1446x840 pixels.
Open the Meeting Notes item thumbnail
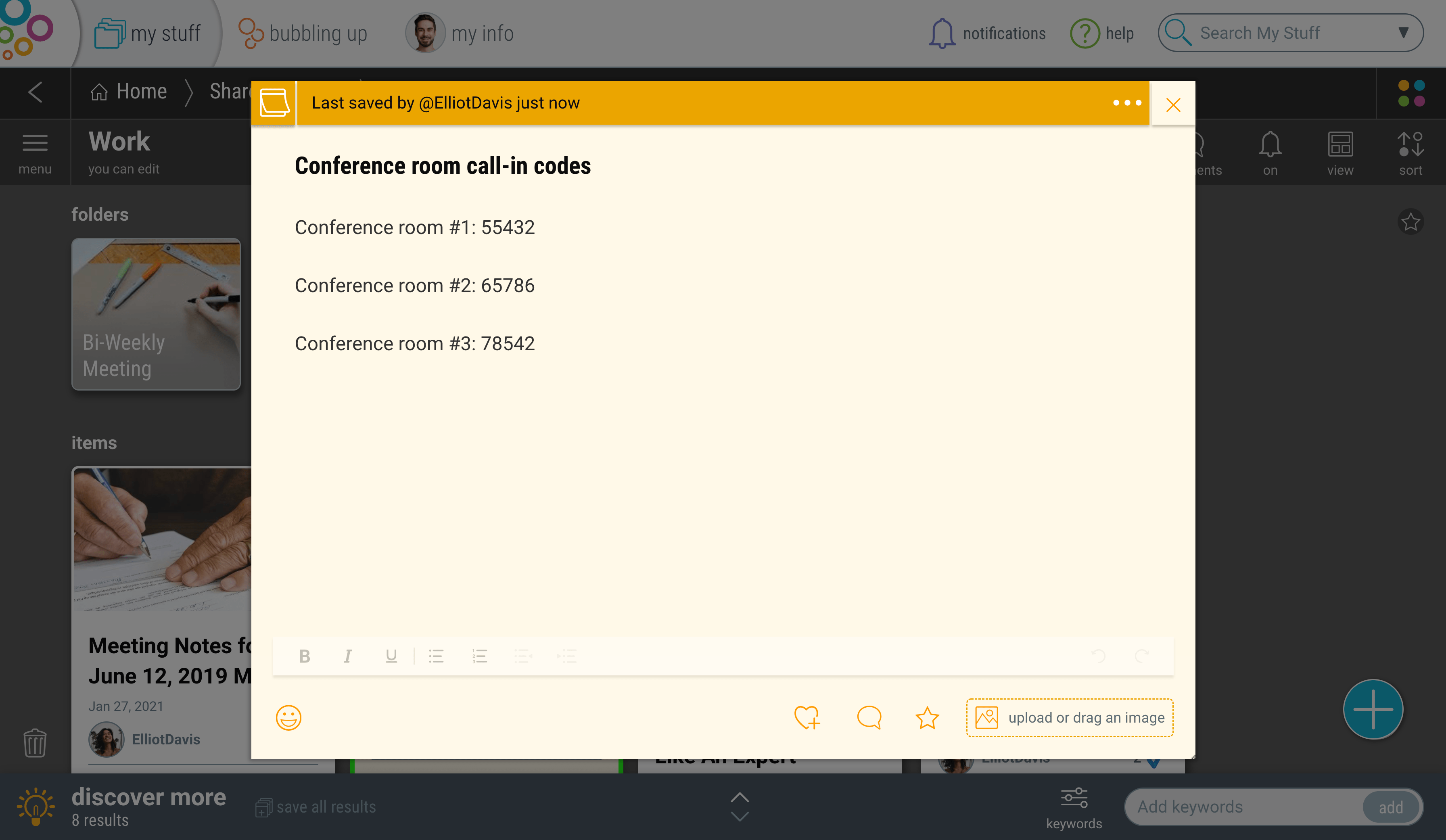[x=162, y=539]
